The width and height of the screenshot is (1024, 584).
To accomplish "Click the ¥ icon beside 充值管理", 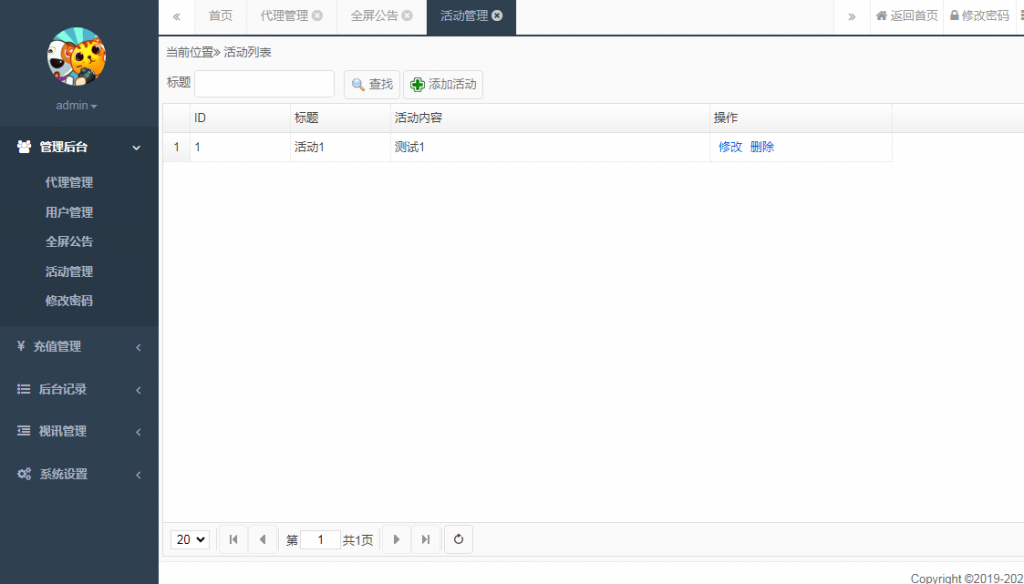I will pos(23,347).
